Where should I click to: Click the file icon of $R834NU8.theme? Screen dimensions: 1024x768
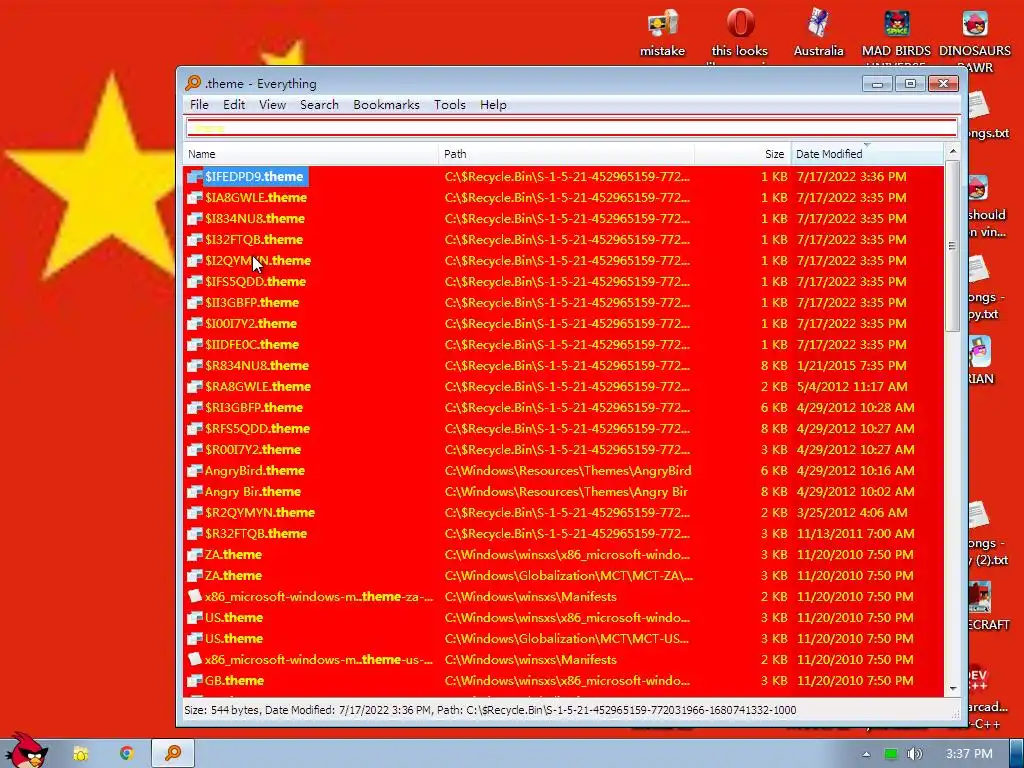(x=195, y=365)
